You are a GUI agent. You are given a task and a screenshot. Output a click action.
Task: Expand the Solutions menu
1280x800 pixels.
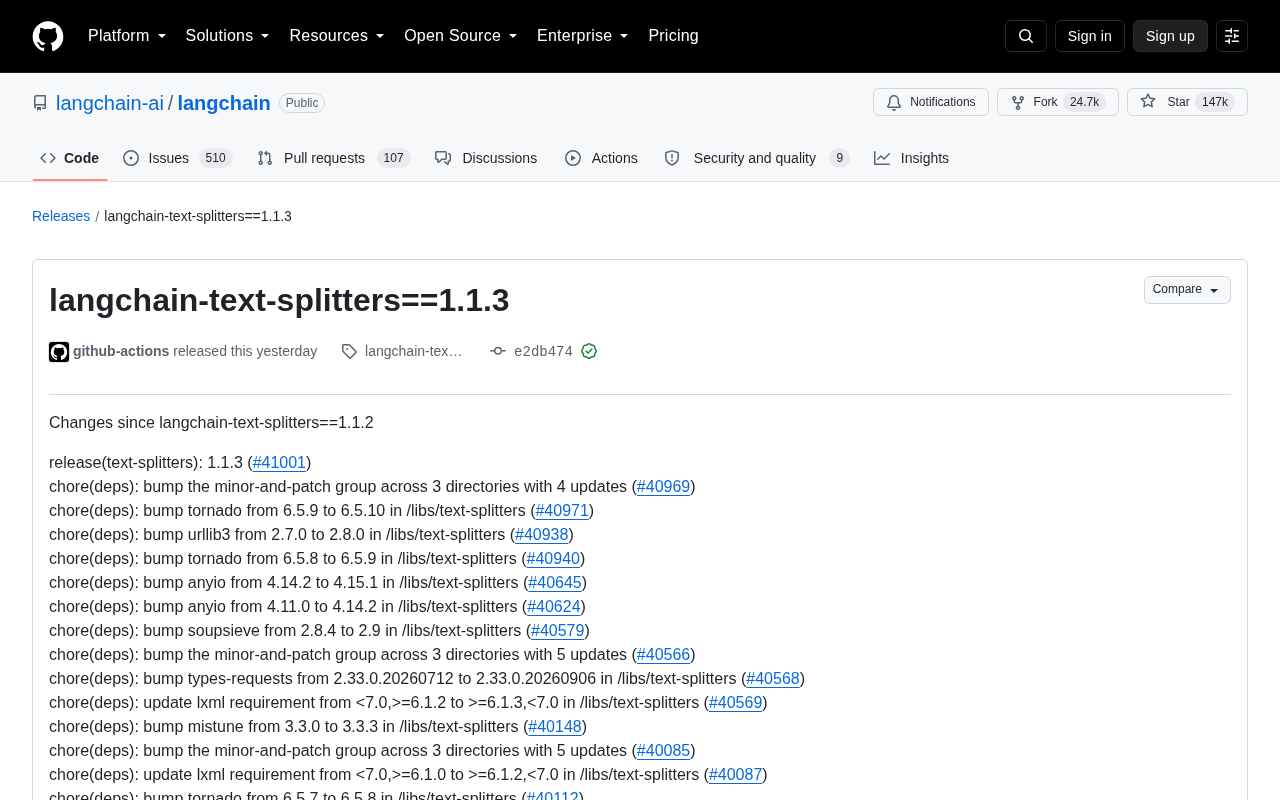[x=228, y=36]
